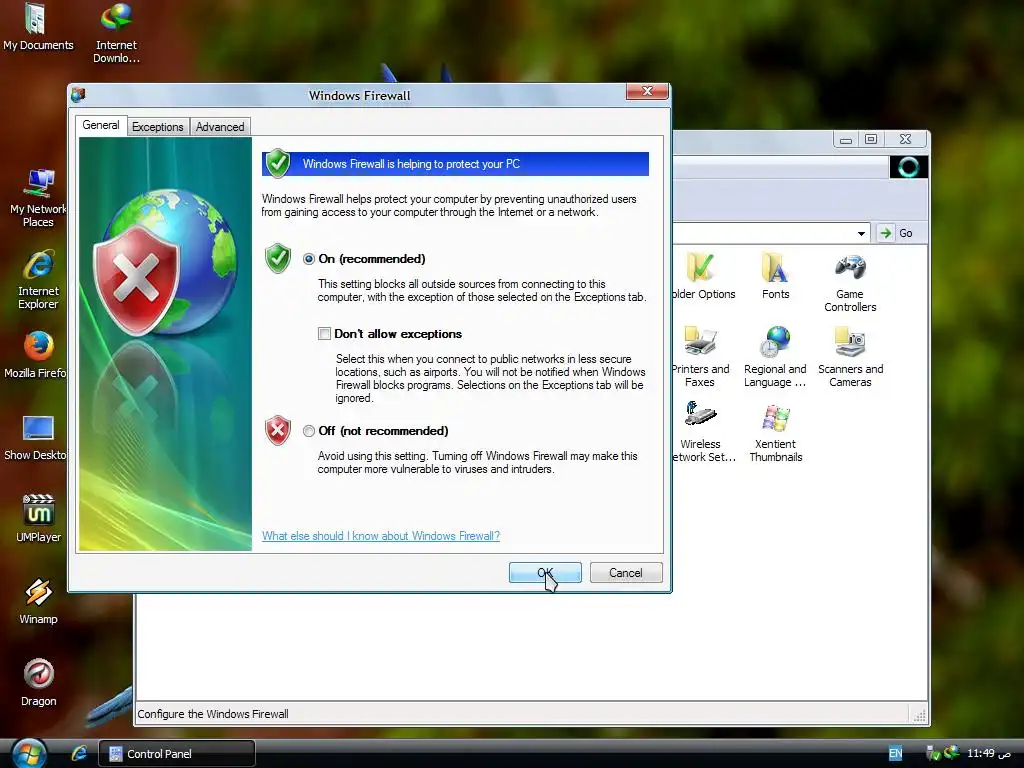Click the system tray clock
The height and width of the screenshot is (768, 1024).
tap(988, 754)
